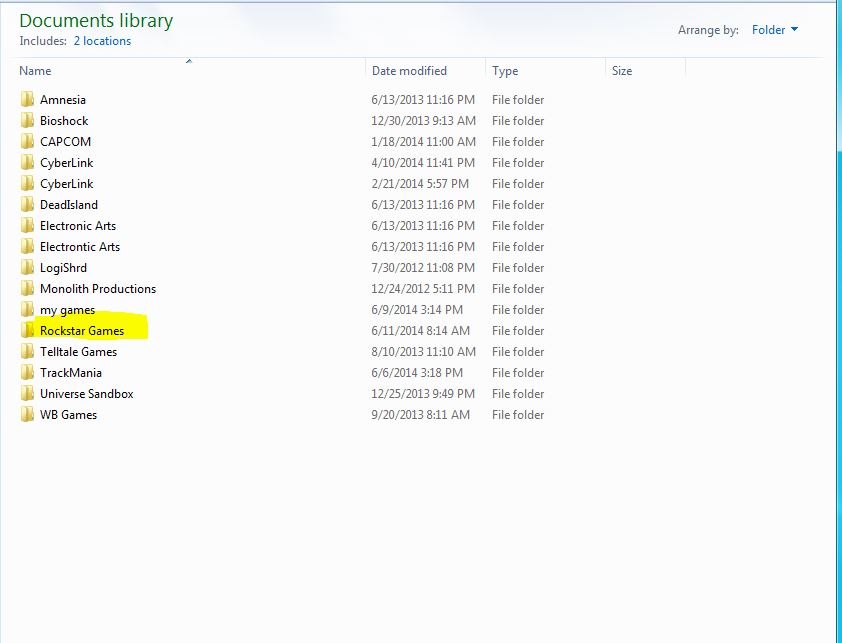Click the date 6/9/2014 3:14 PM
The image size is (842, 643).
click(417, 309)
